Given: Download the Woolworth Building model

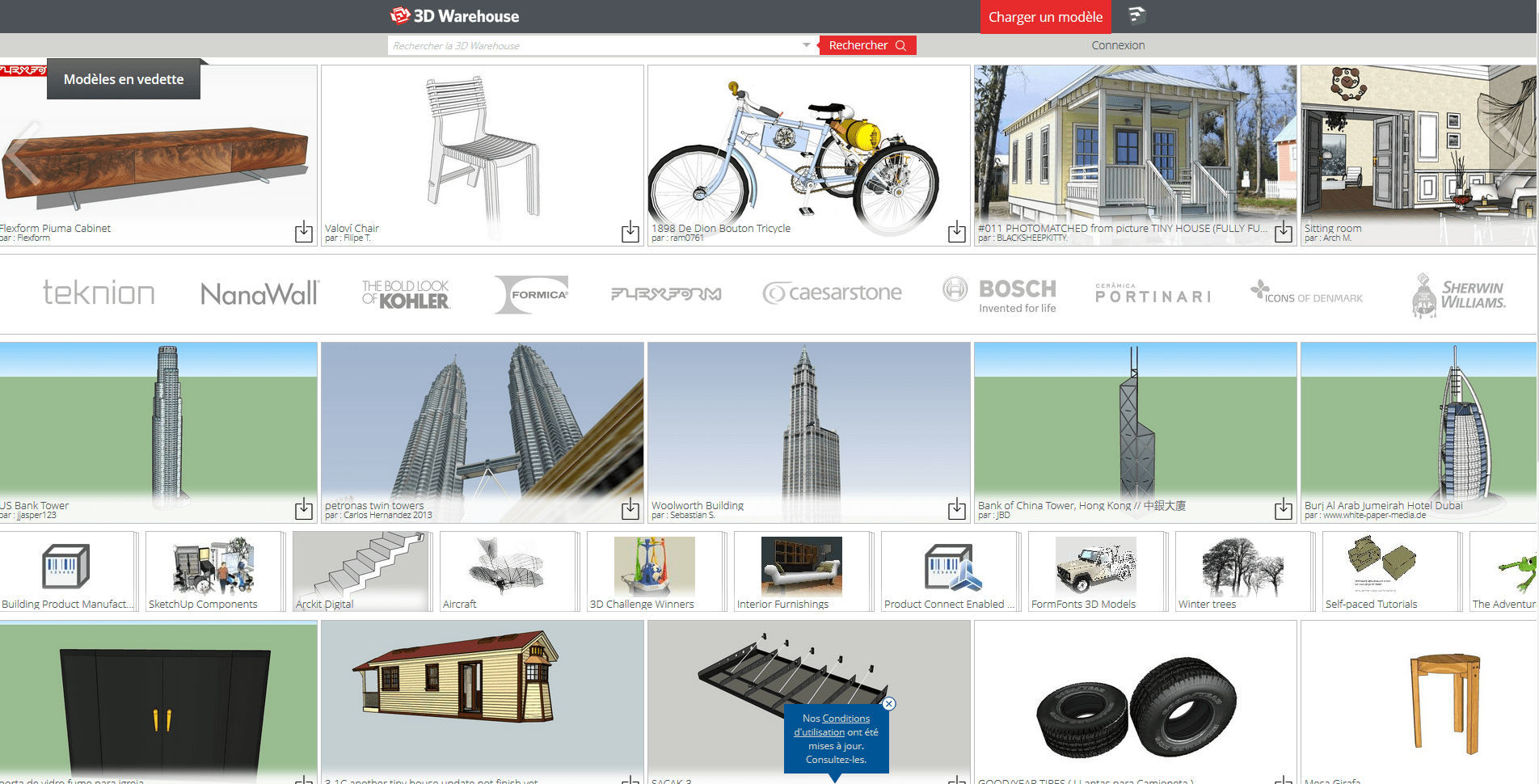Looking at the screenshot, I should tap(955, 510).
